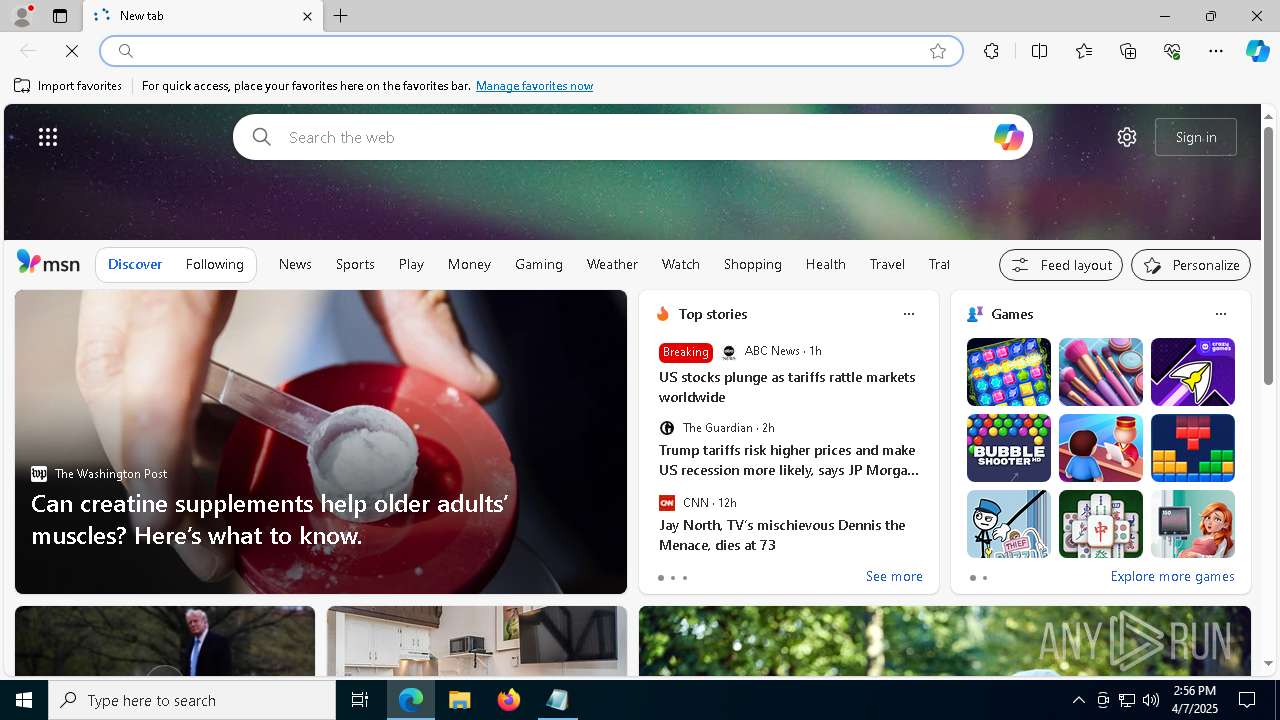1280x720 pixels.
Task: Open Settings and more ellipsis menu
Action: tap(1216, 51)
